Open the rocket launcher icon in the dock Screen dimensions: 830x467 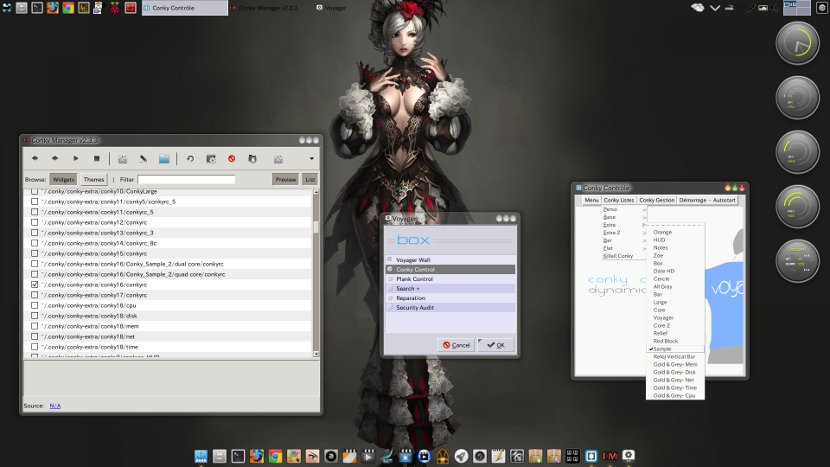tap(461, 456)
